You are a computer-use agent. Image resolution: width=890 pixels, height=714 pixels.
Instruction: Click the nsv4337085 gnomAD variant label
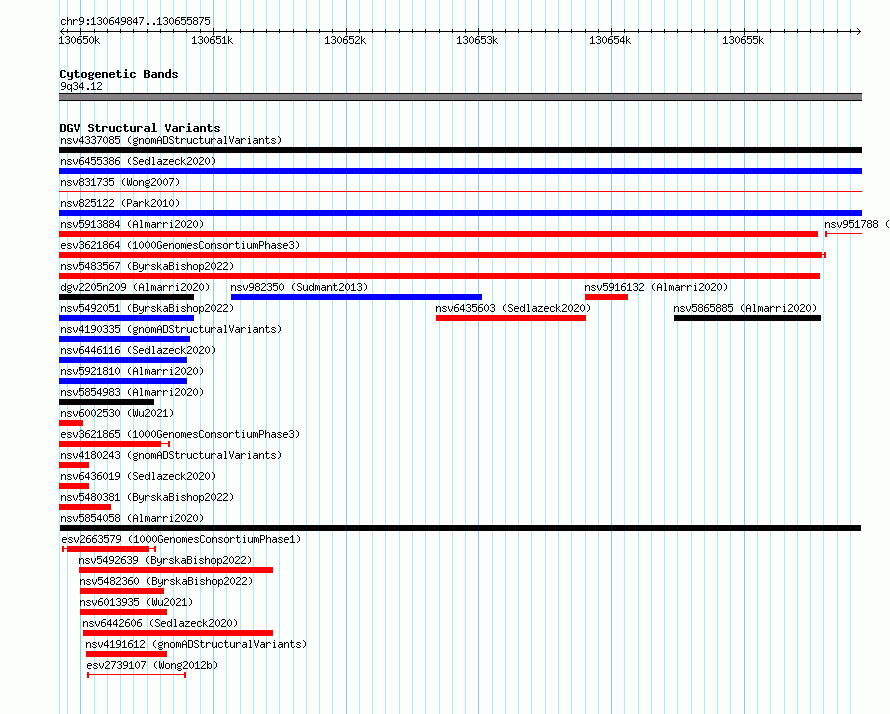coord(171,140)
